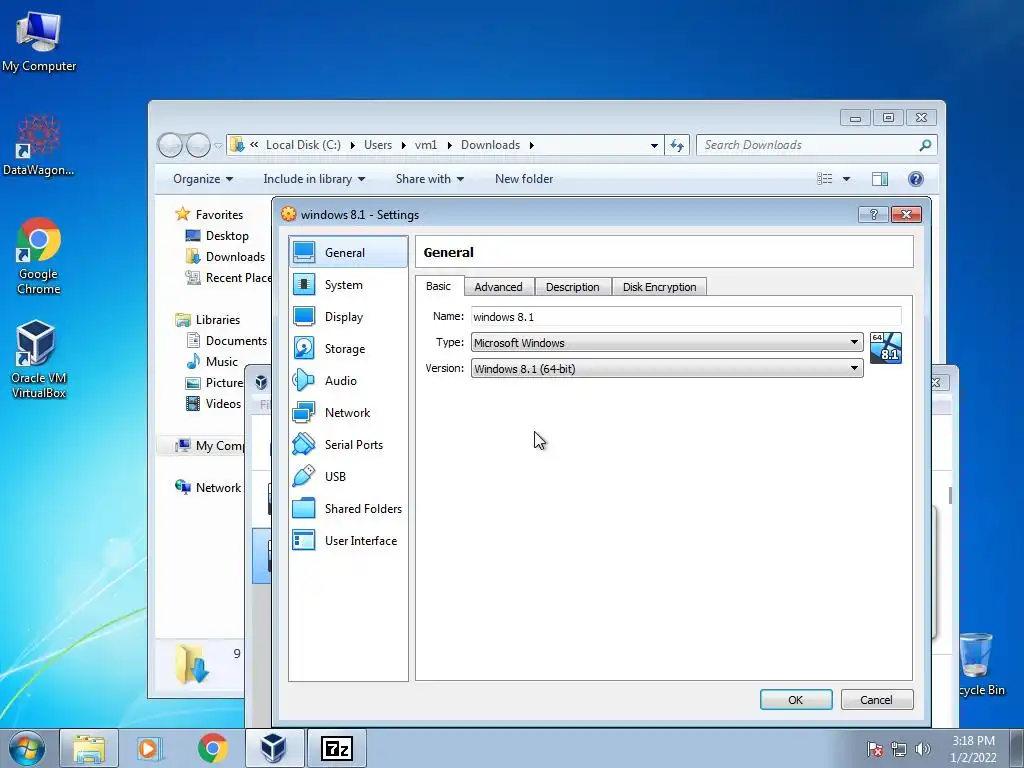Click the media player taskbar icon

click(x=149, y=748)
